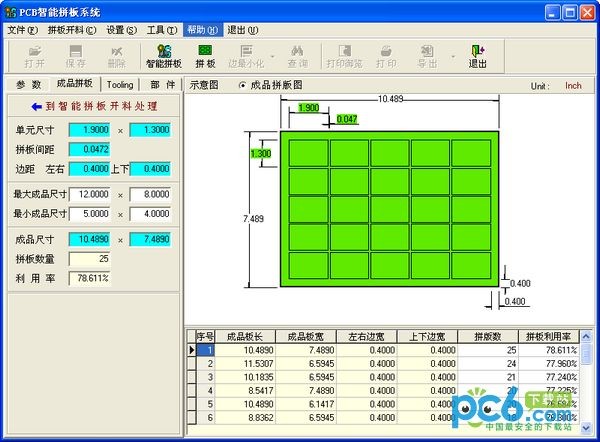Click the blue arrow to 智能拼板开料处理

point(36,106)
